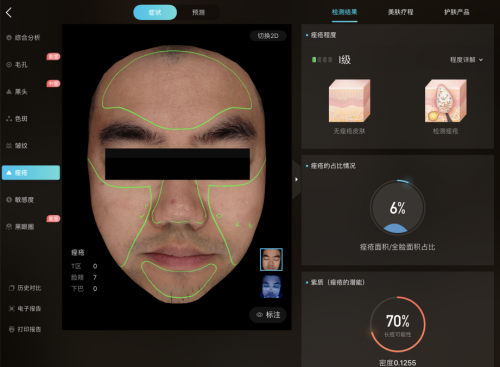Click the 密度0.1255 density value
The height and width of the screenshot is (367, 500).
point(397,363)
